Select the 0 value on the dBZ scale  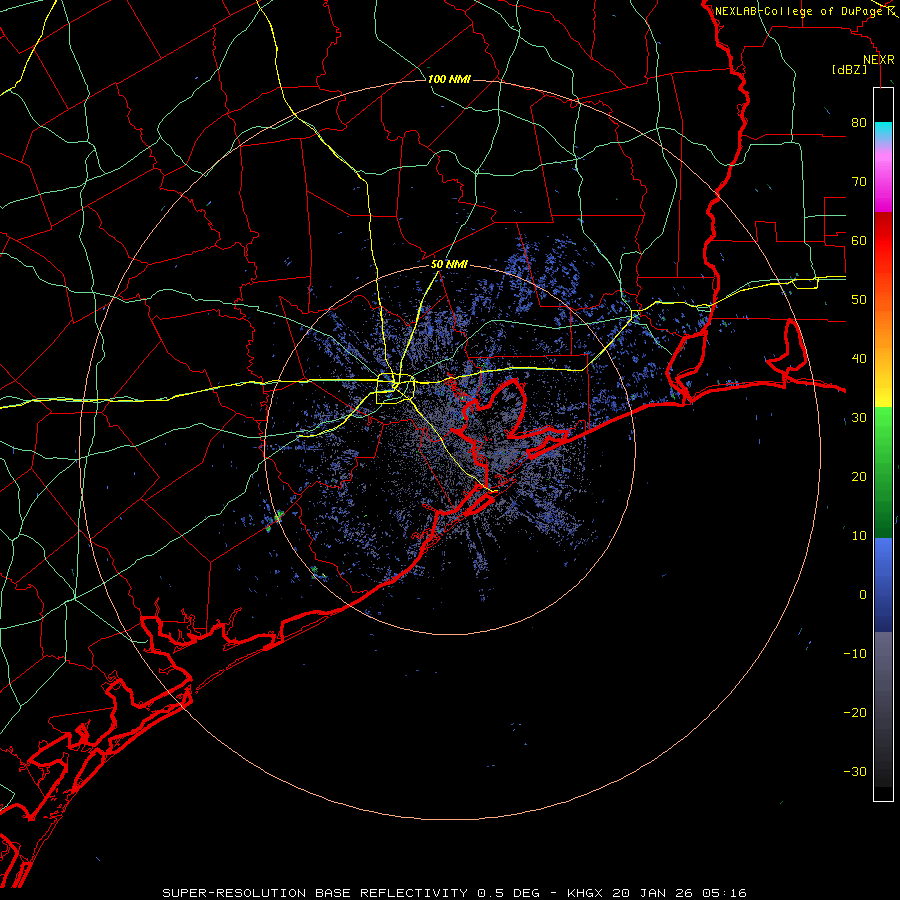tap(863, 595)
